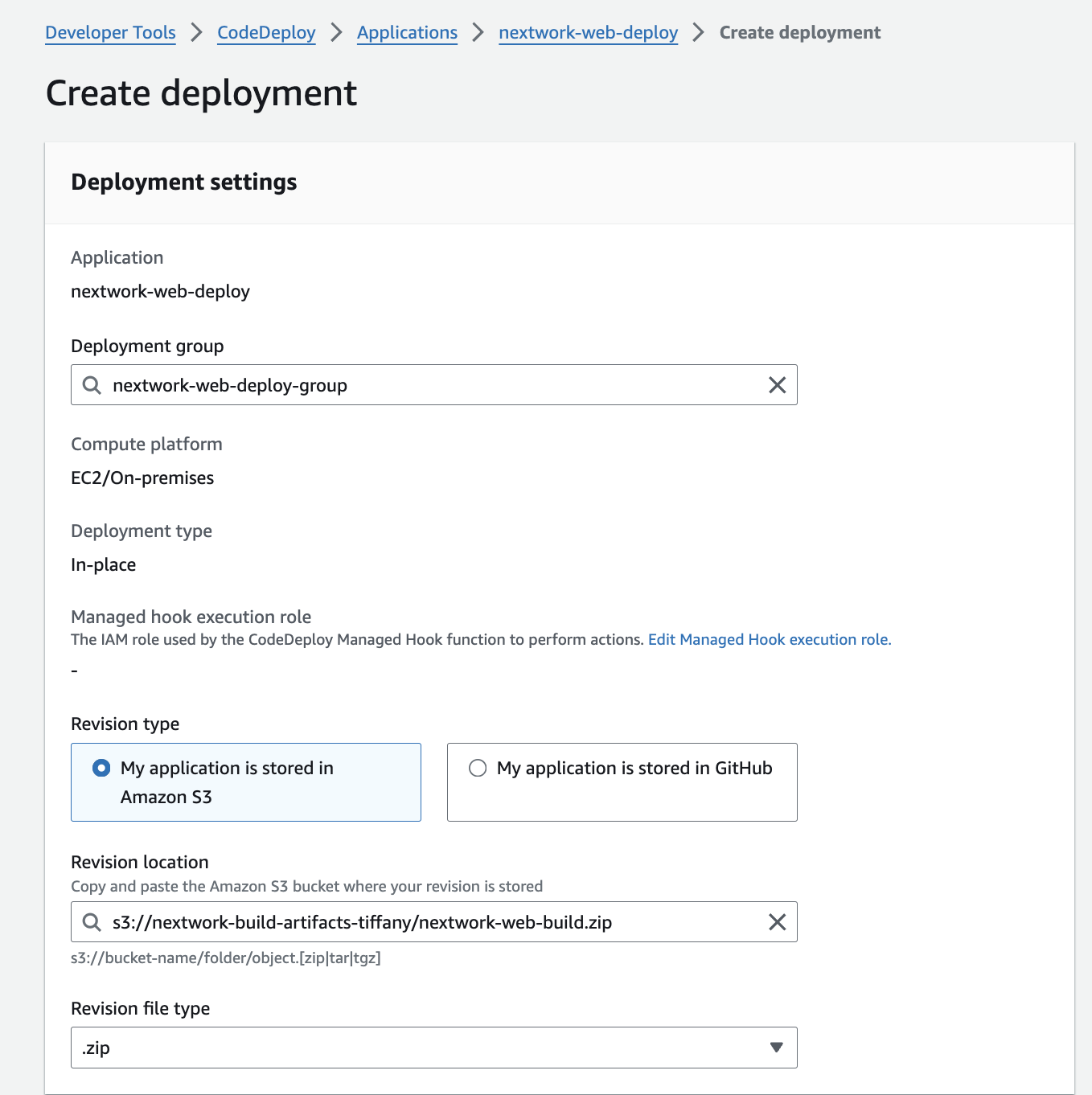The height and width of the screenshot is (1095, 1092).
Task: Go to the Applications breadcrumb
Action: click(407, 33)
